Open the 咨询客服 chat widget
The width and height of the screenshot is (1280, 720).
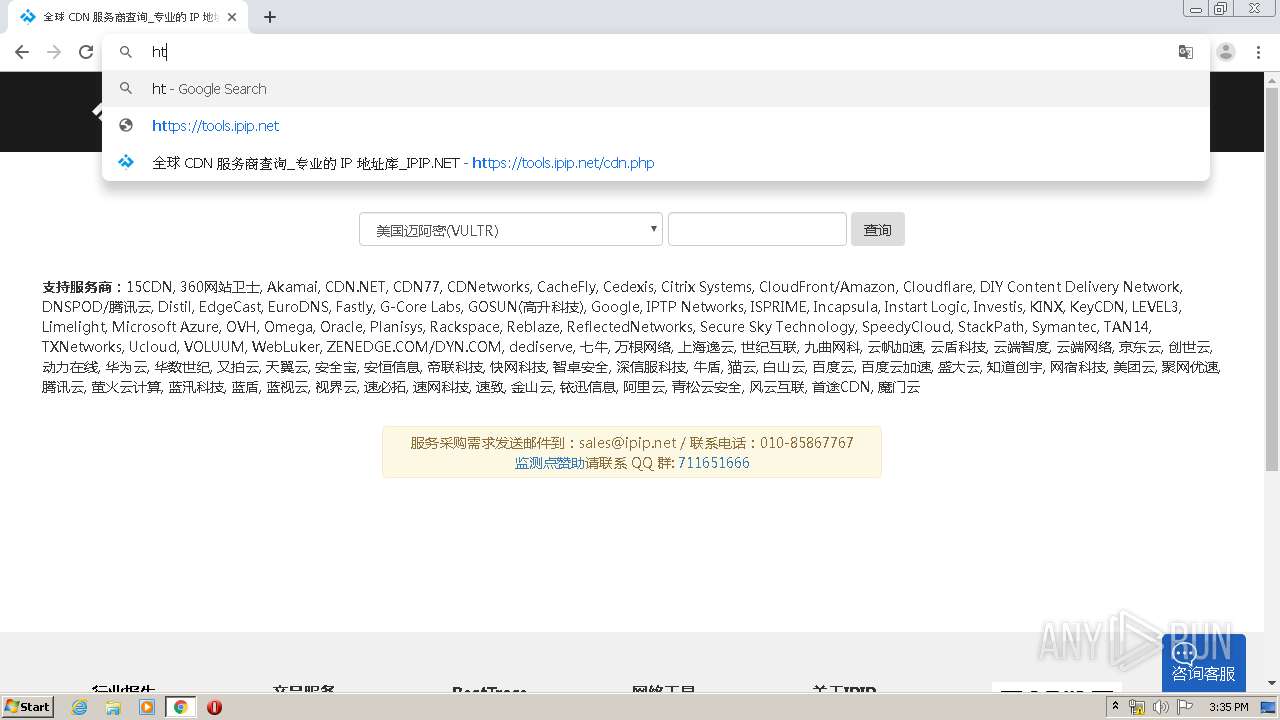tap(1204, 662)
